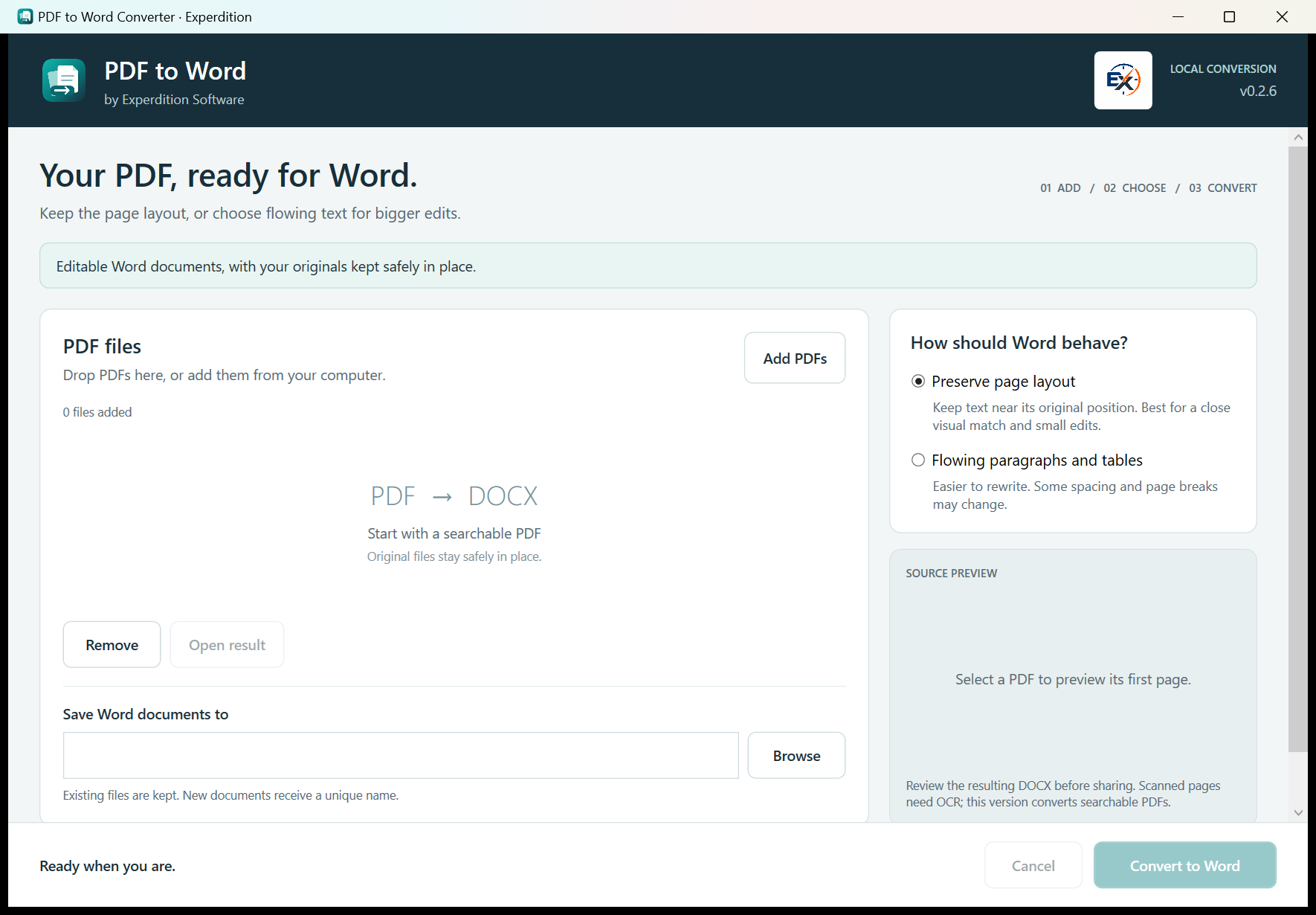Open the Add PDFs file picker
The image size is (1316, 915).
795,358
